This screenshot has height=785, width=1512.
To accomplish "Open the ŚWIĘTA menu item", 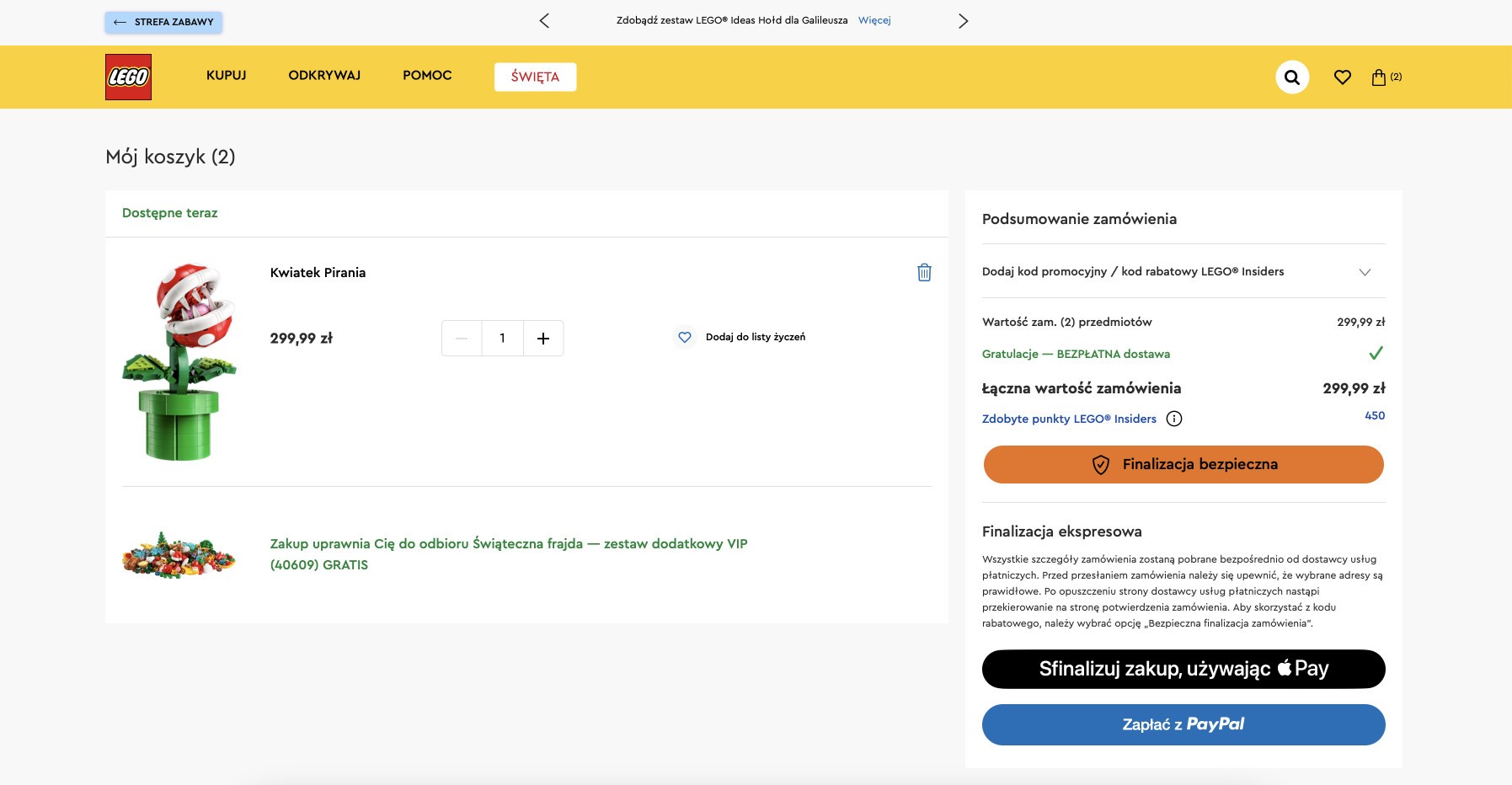I will click(535, 77).
